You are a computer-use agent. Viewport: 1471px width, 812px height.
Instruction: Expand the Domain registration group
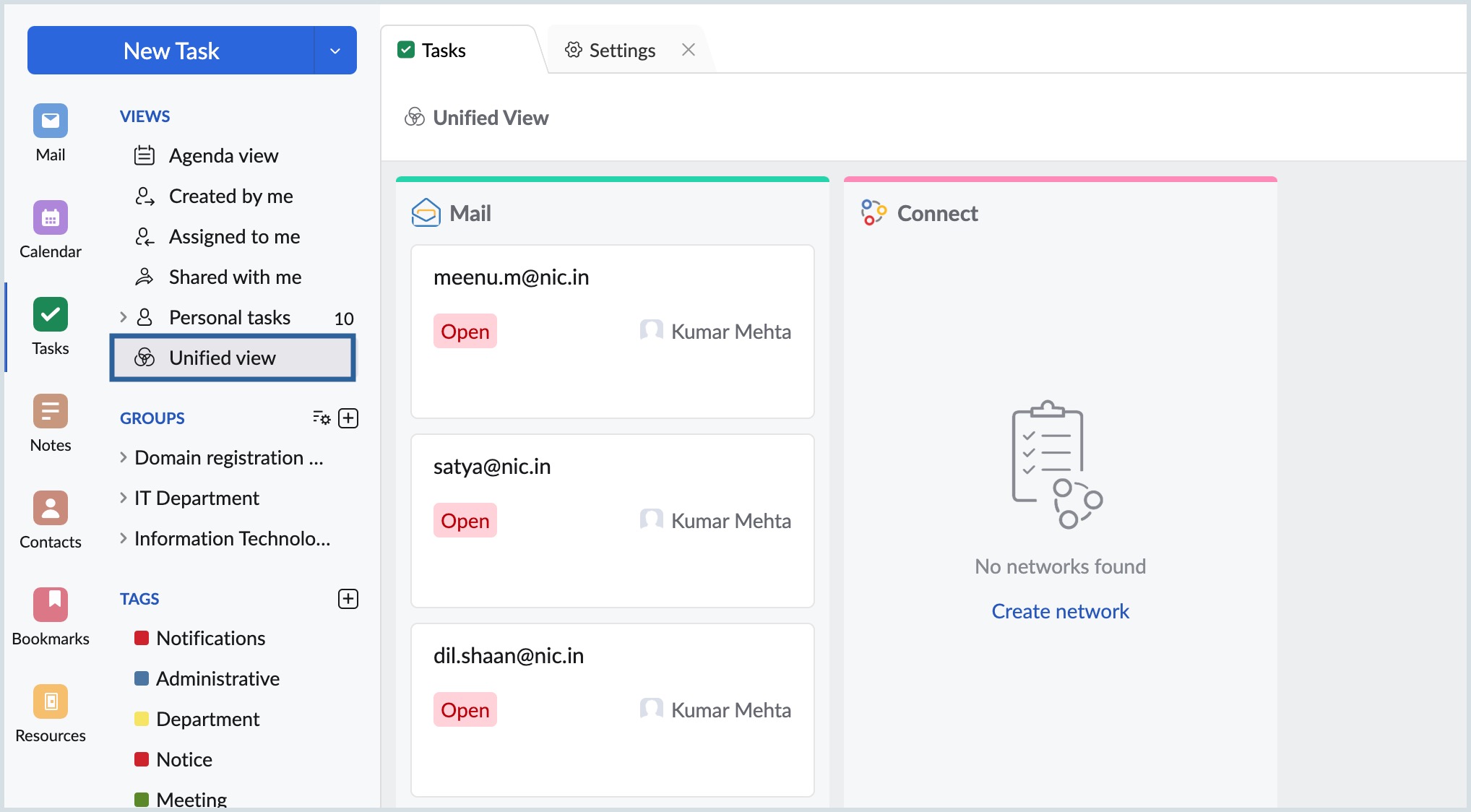tap(124, 457)
